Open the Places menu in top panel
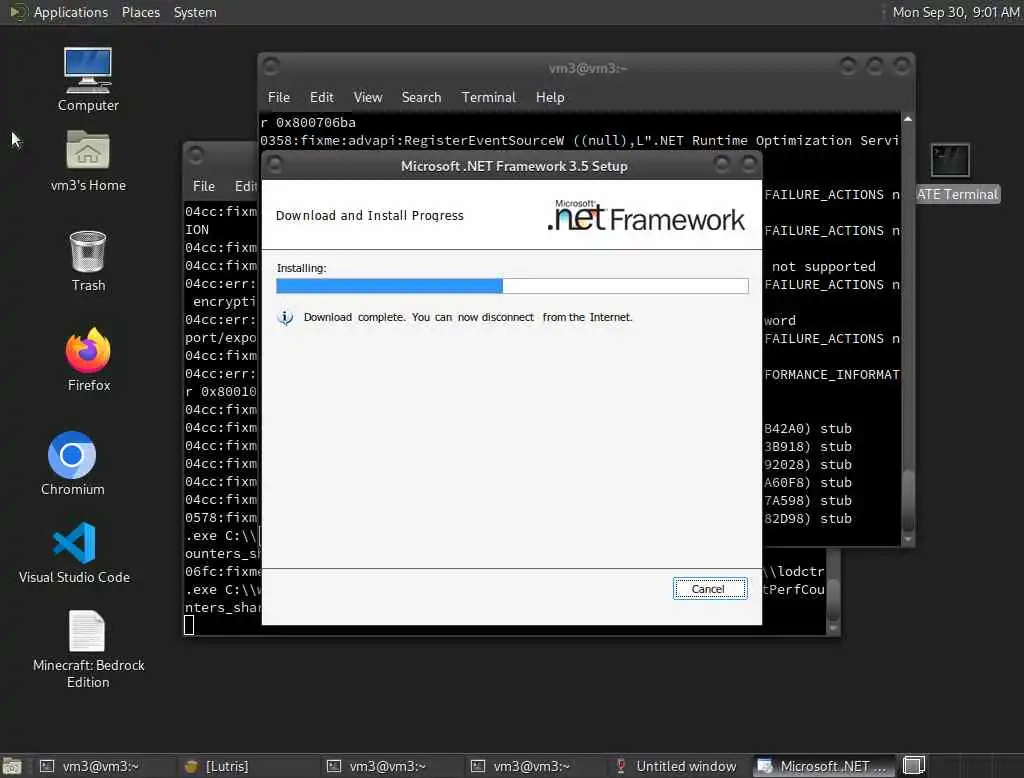This screenshot has width=1024, height=778. tap(141, 12)
